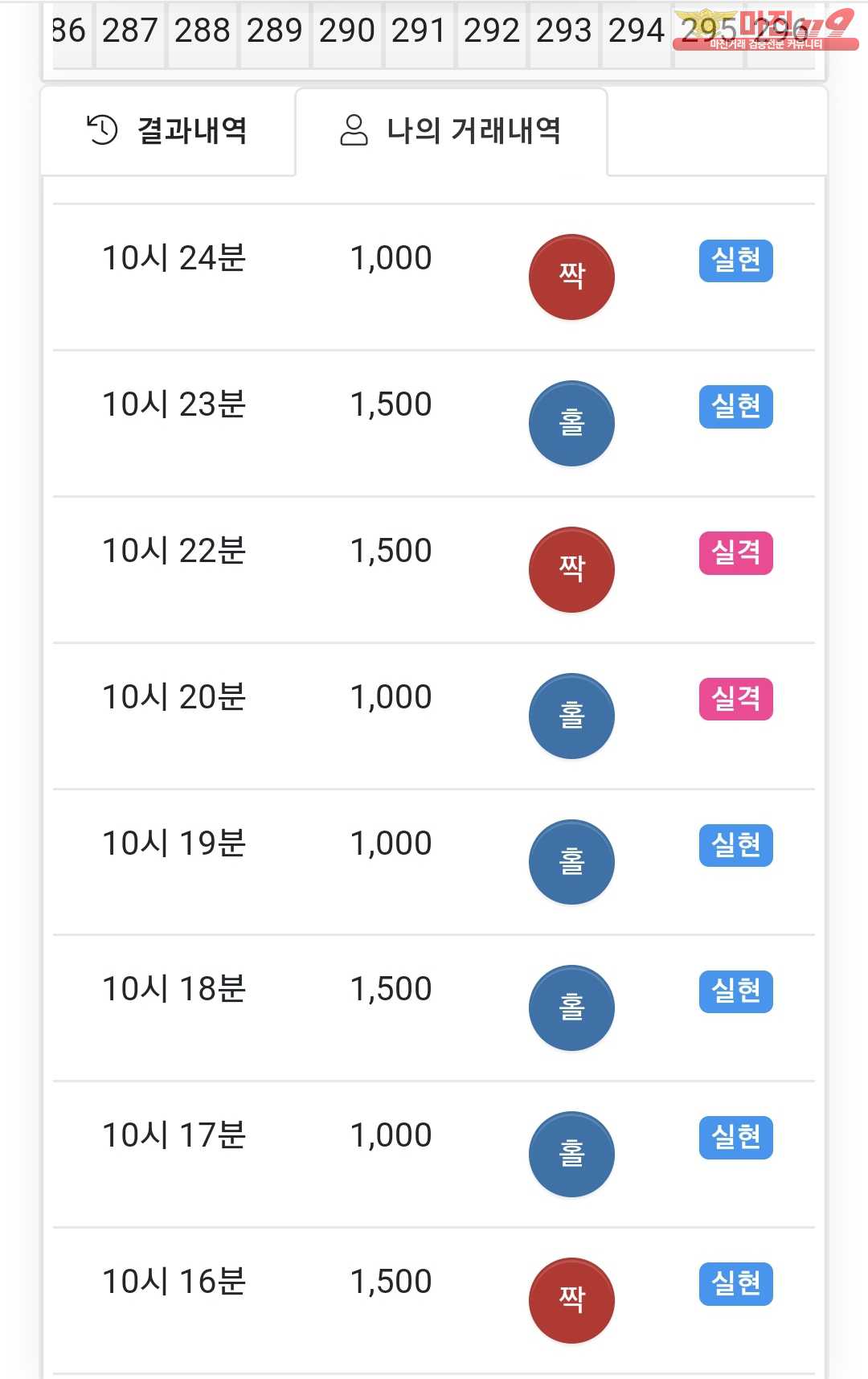Switch to the 나의 거래내역 tab
The image size is (868, 1379).
451,130
